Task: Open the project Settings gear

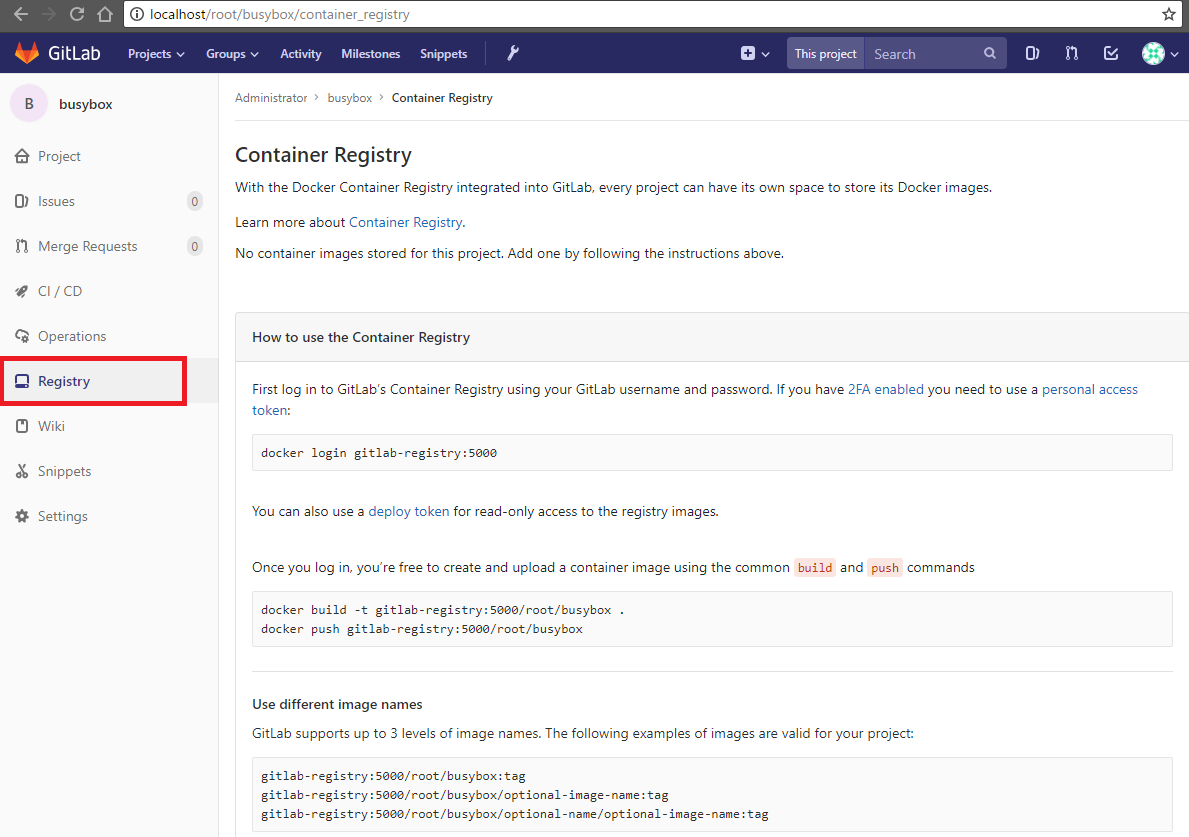Action: [62, 515]
